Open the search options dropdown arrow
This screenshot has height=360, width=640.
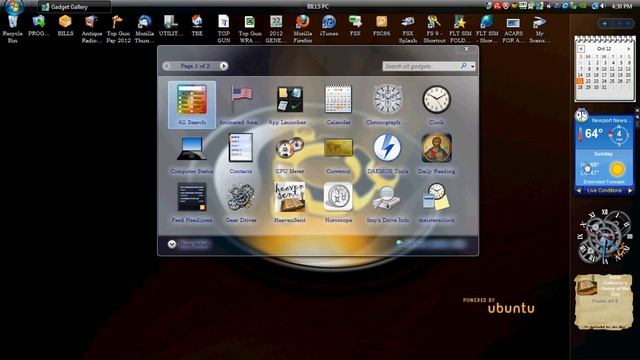coord(473,66)
